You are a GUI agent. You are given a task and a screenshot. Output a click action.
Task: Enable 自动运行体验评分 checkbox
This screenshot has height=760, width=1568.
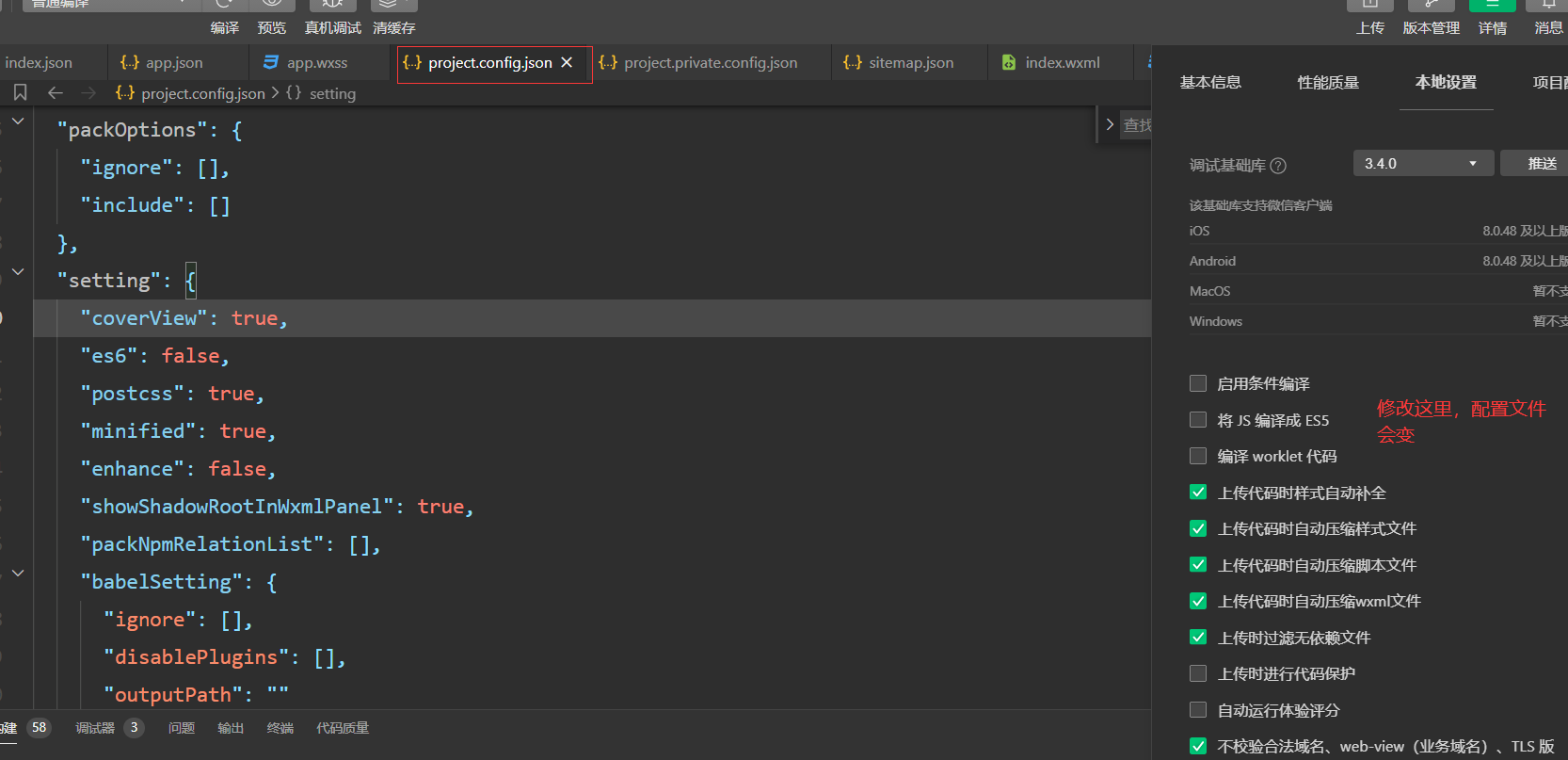[x=1198, y=710]
